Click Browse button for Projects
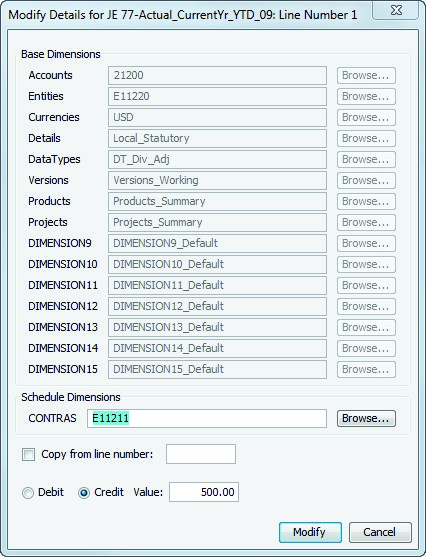Screen dimensions: 426x557 (x=366, y=222)
